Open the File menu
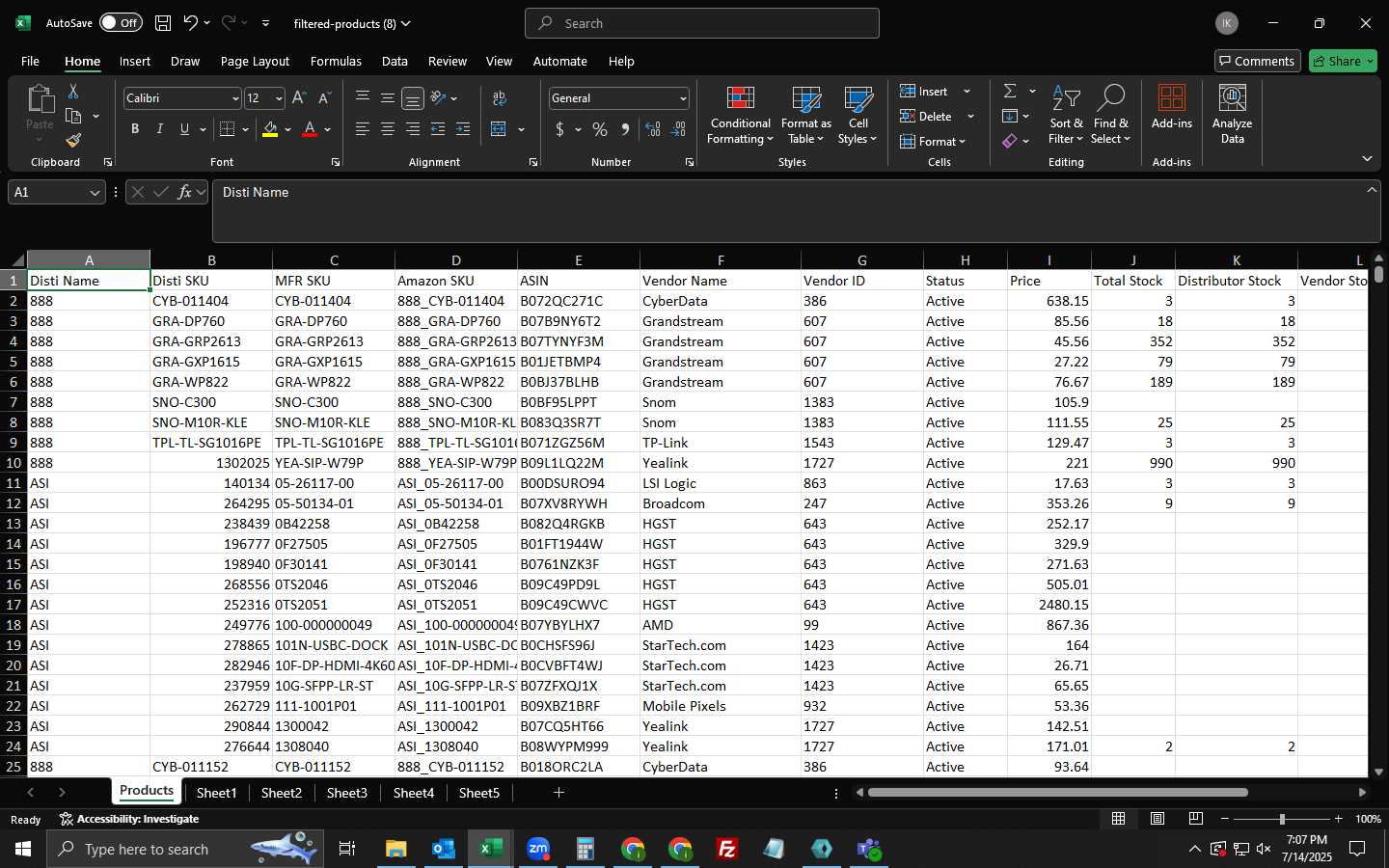 30,61
